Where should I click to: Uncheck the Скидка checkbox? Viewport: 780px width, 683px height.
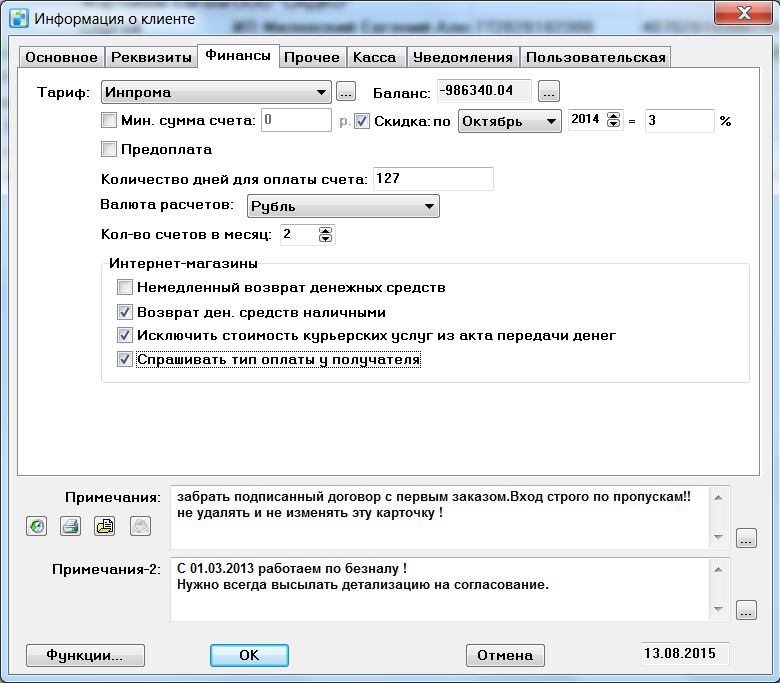362,121
